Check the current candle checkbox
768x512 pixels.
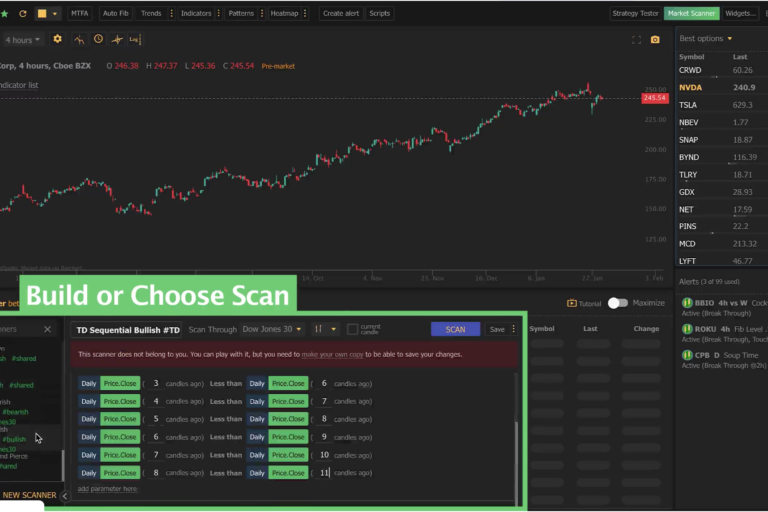352,329
